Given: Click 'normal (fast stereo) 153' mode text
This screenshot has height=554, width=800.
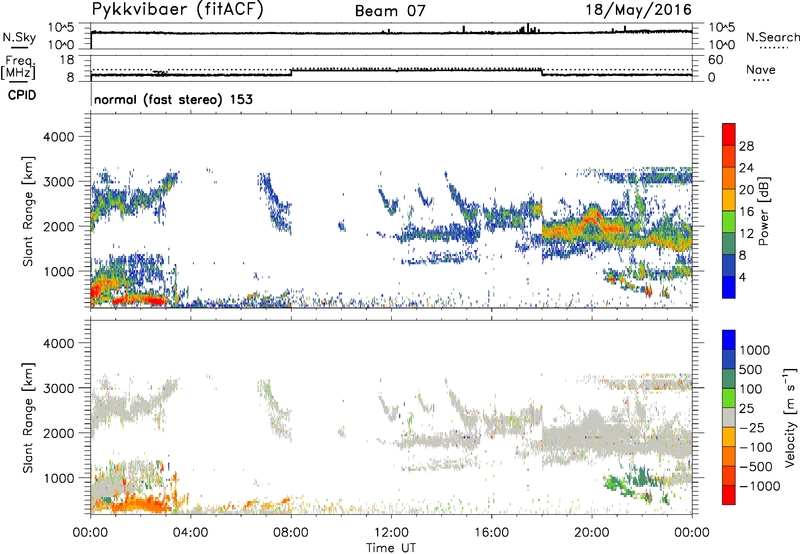Looking at the screenshot, I should pyautogui.click(x=173, y=99).
